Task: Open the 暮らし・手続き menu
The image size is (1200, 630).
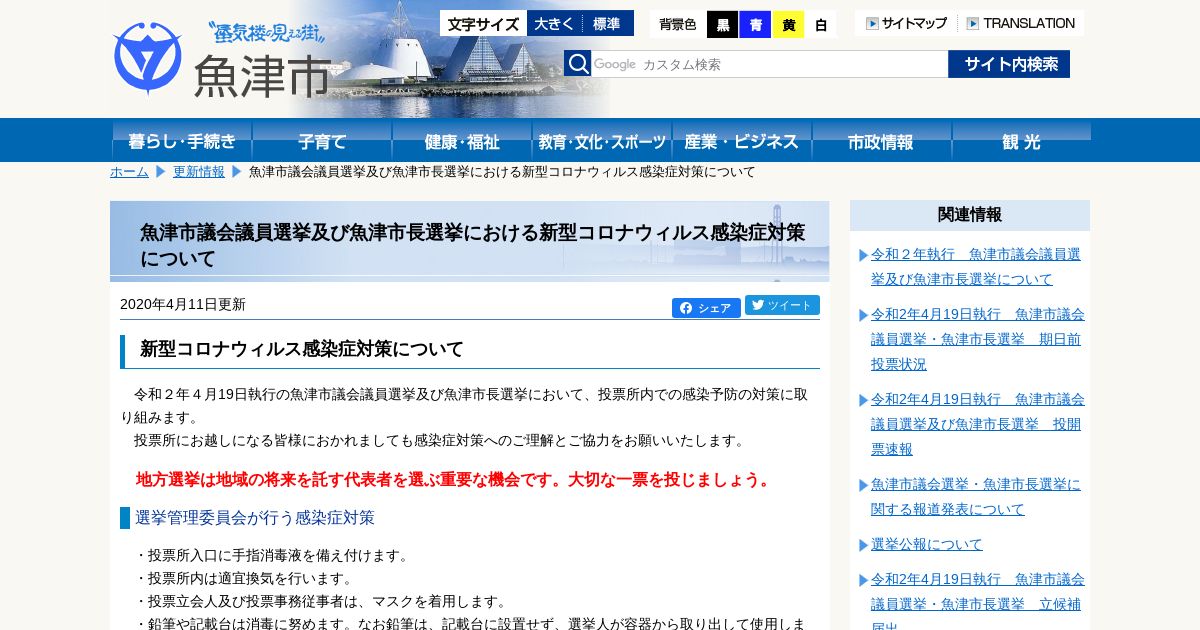Action: 182,141
